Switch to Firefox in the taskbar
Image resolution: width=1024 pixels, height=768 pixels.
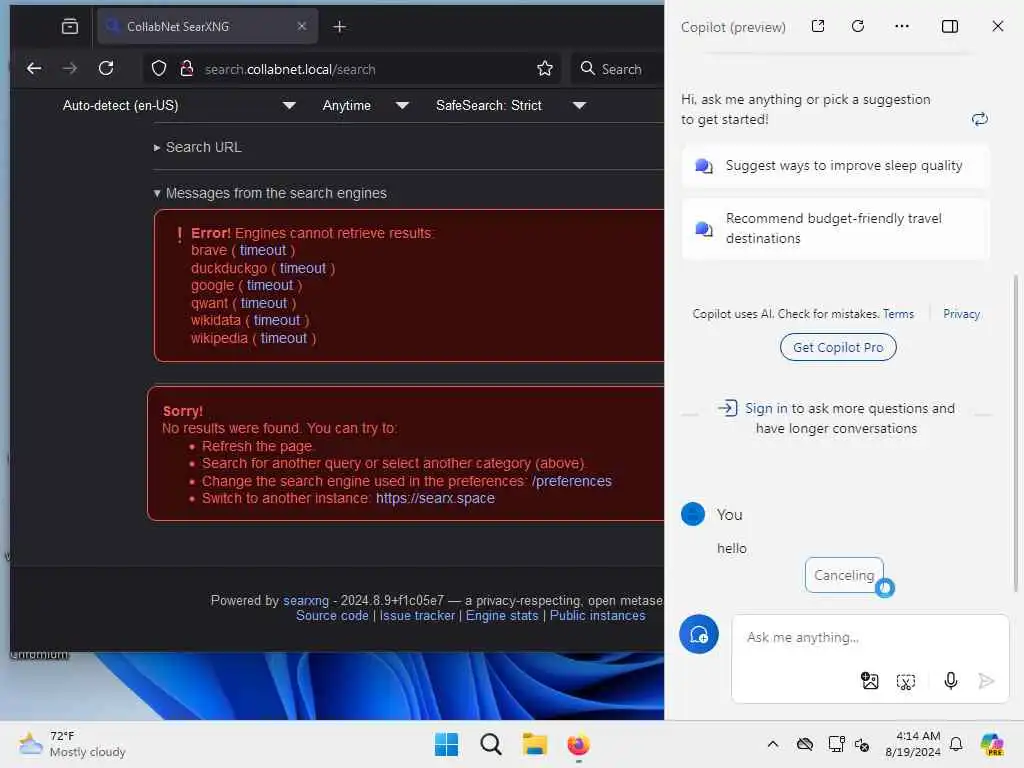(x=578, y=744)
